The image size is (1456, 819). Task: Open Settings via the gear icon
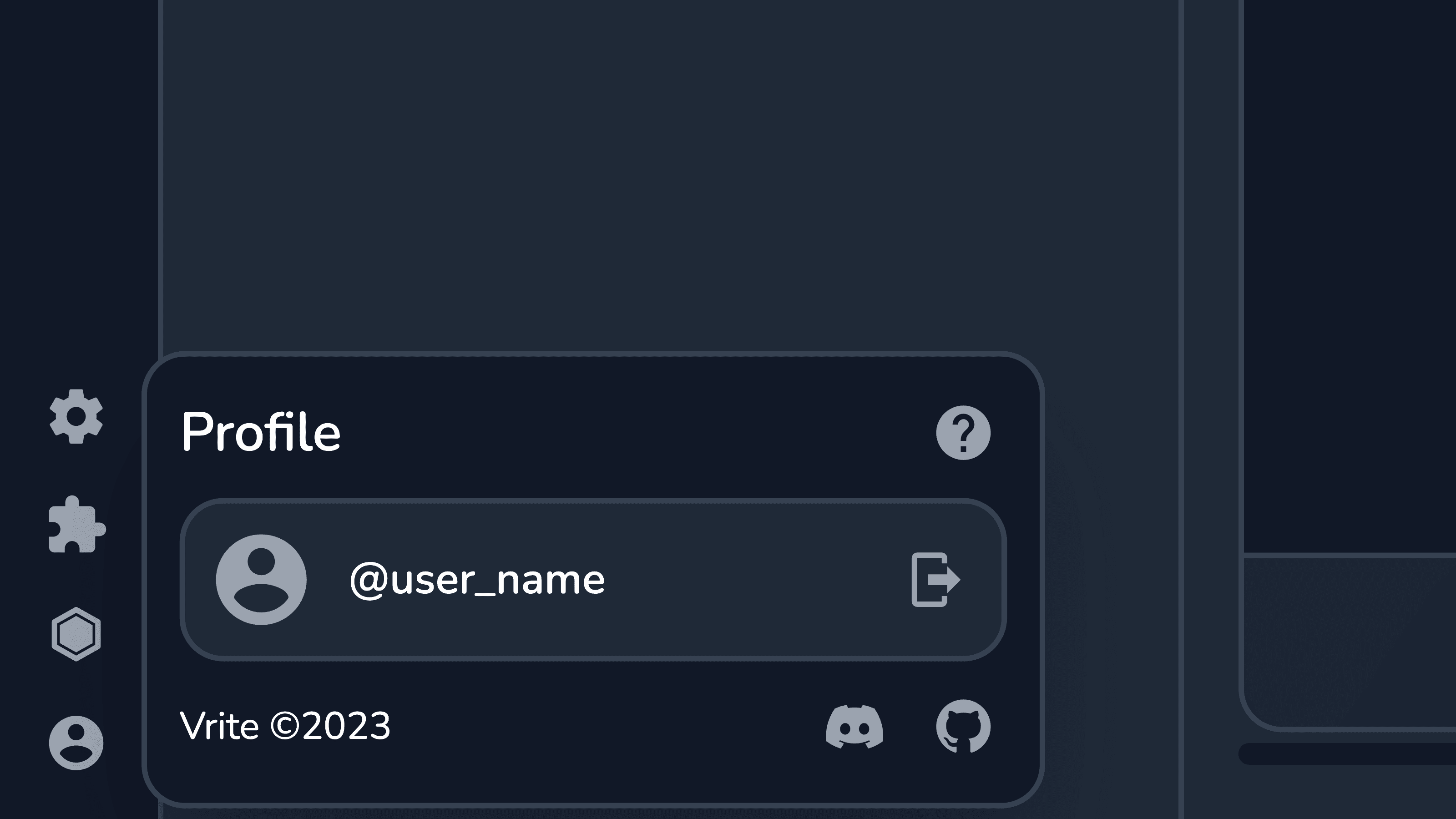click(76, 417)
